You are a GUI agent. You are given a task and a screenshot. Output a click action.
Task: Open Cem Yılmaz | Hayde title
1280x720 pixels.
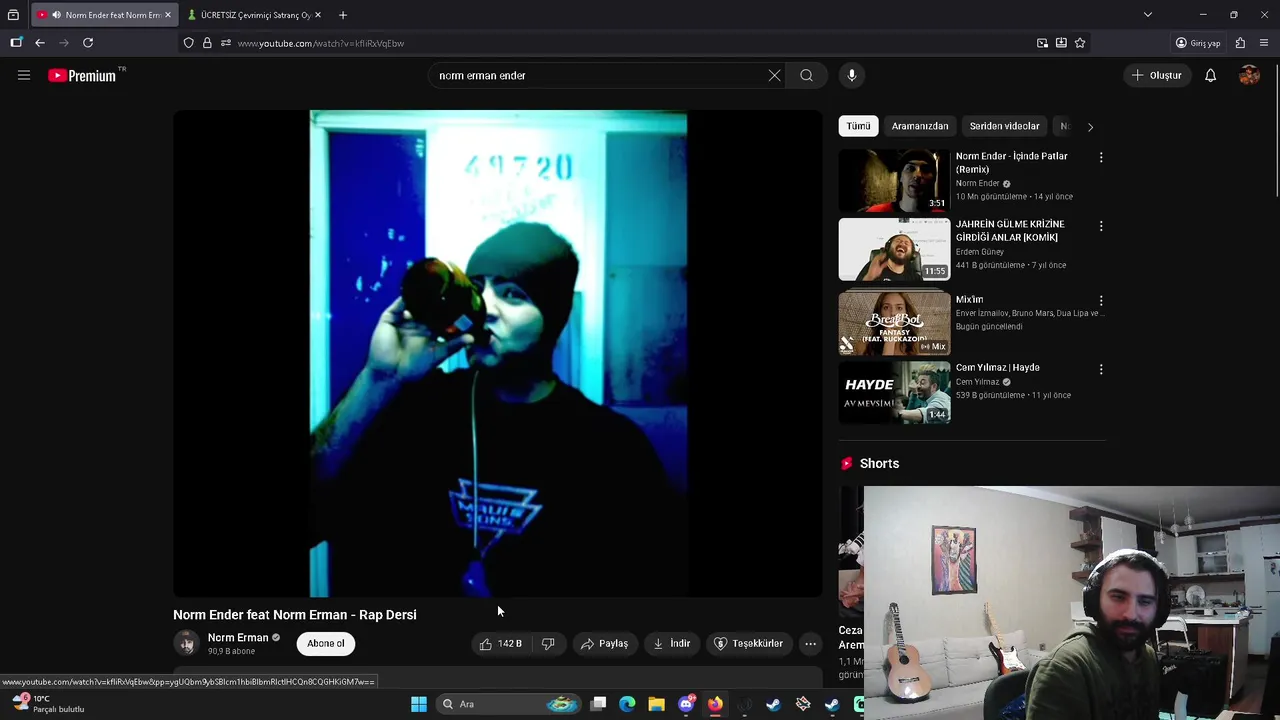[x=997, y=367]
